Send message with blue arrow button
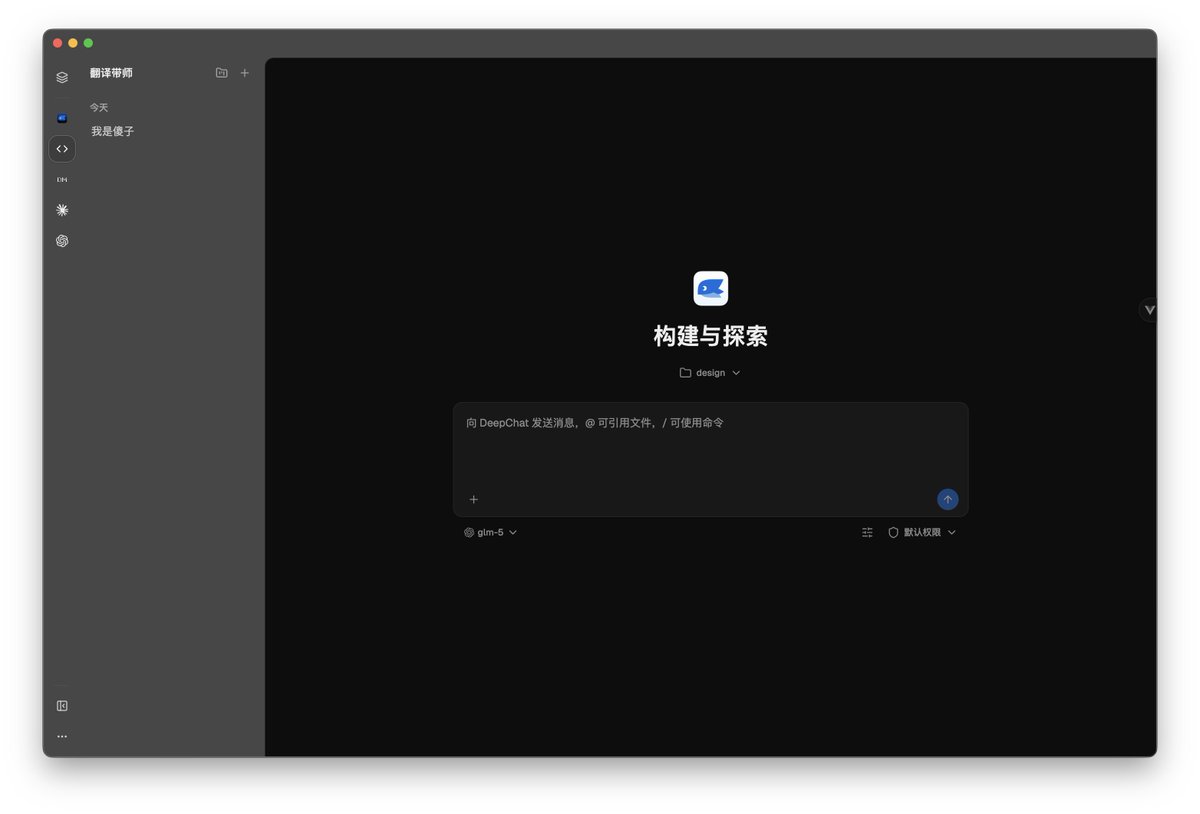Screen dimensions: 1200x814 [948, 499]
